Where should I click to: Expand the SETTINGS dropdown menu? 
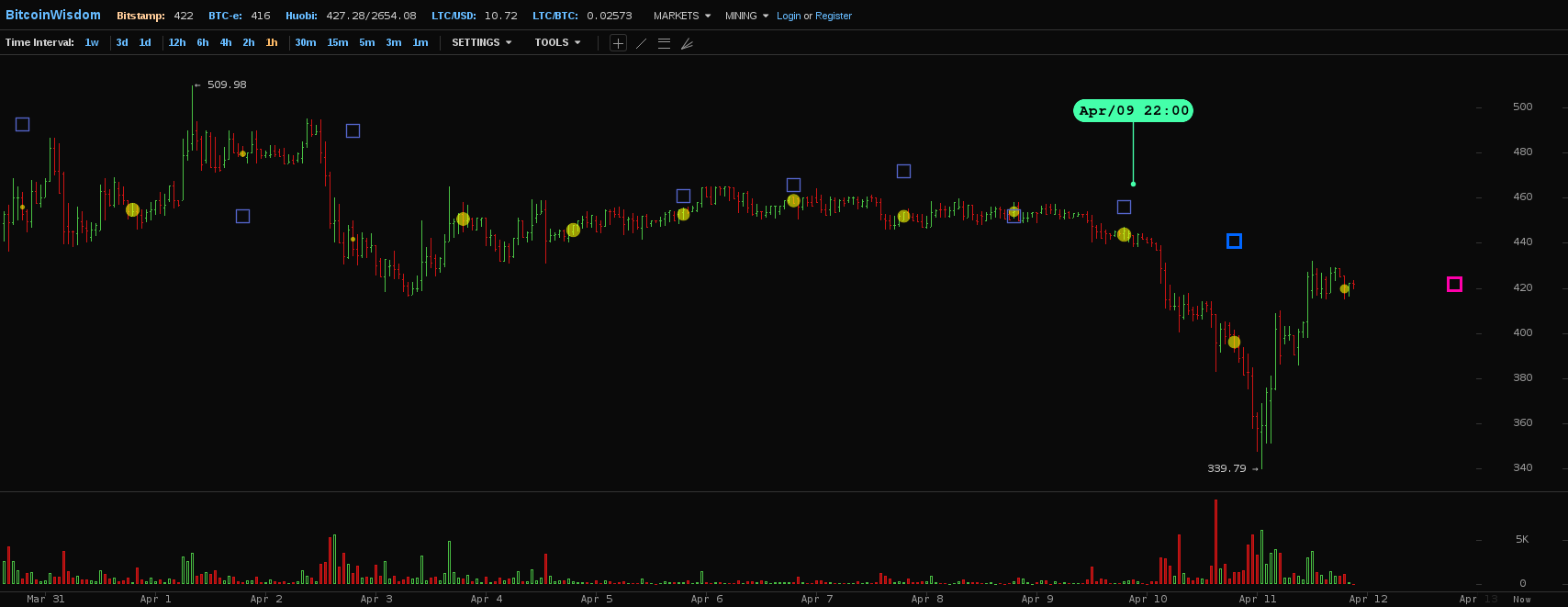pyautogui.click(x=481, y=43)
